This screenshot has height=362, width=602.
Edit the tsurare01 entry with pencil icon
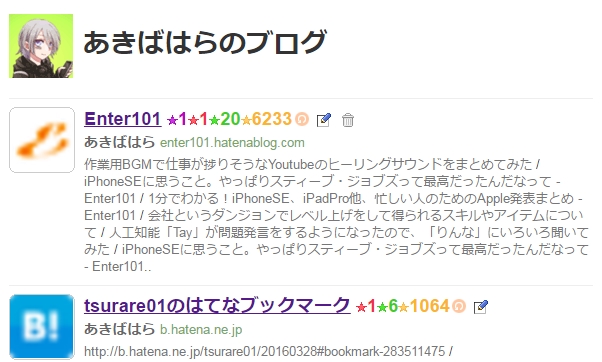(481, 307)
